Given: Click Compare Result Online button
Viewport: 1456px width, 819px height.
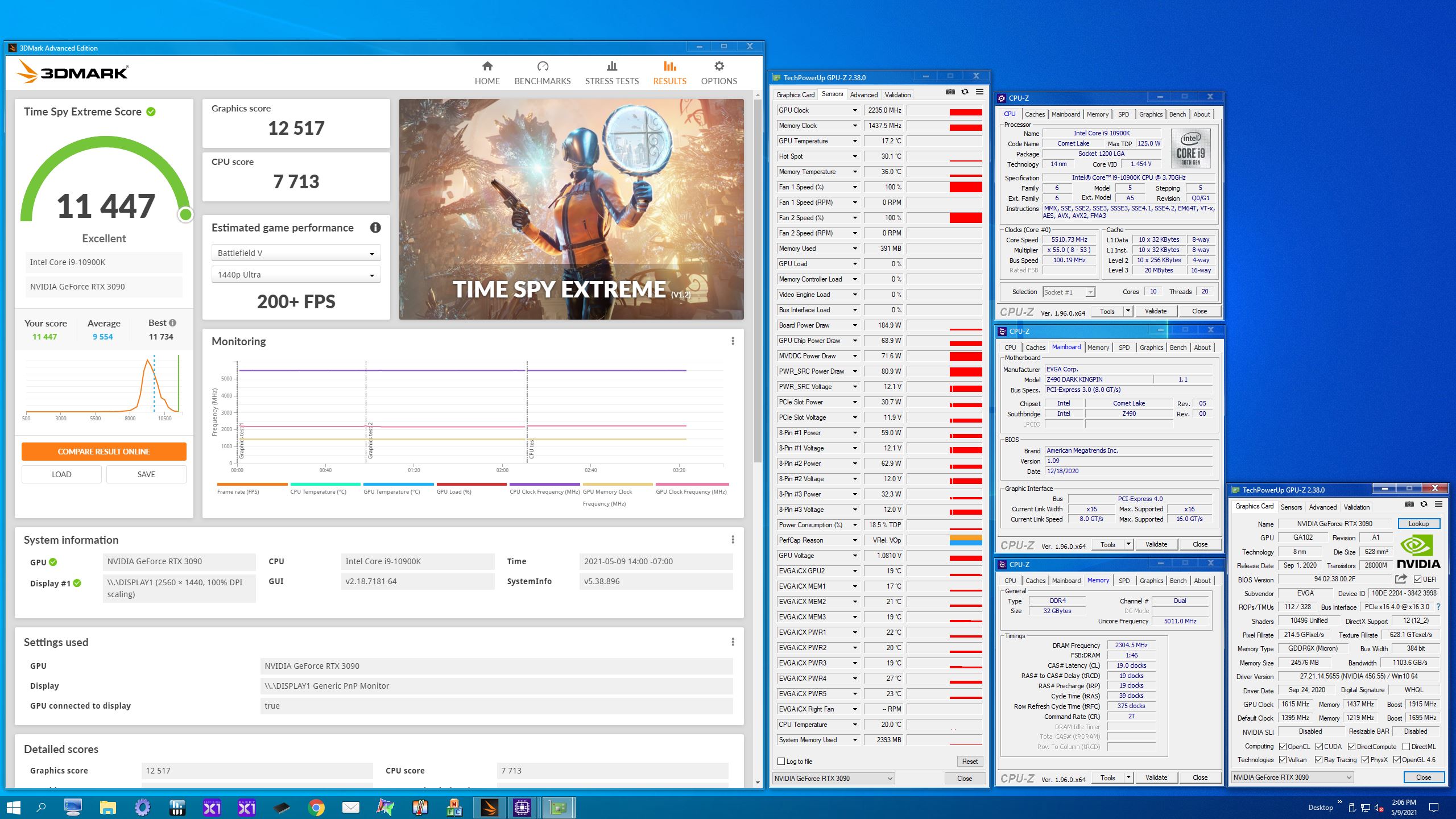Looking at the screenshot, I should coord(104,452).
